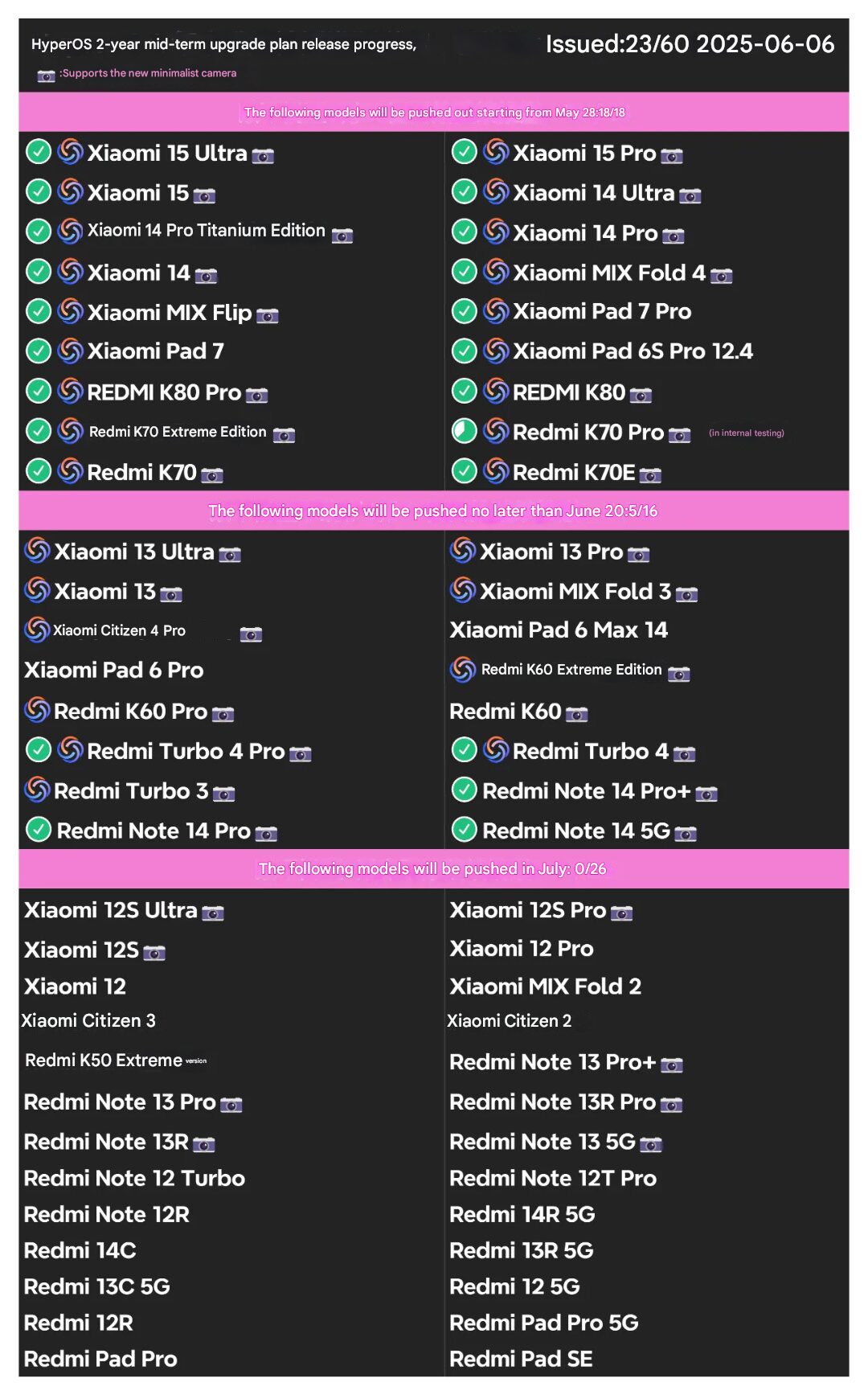868x1395 pixels.
Task: Click the camera icon after Xiaomi Citizen 4 Pro
Action: coord(251,634)
